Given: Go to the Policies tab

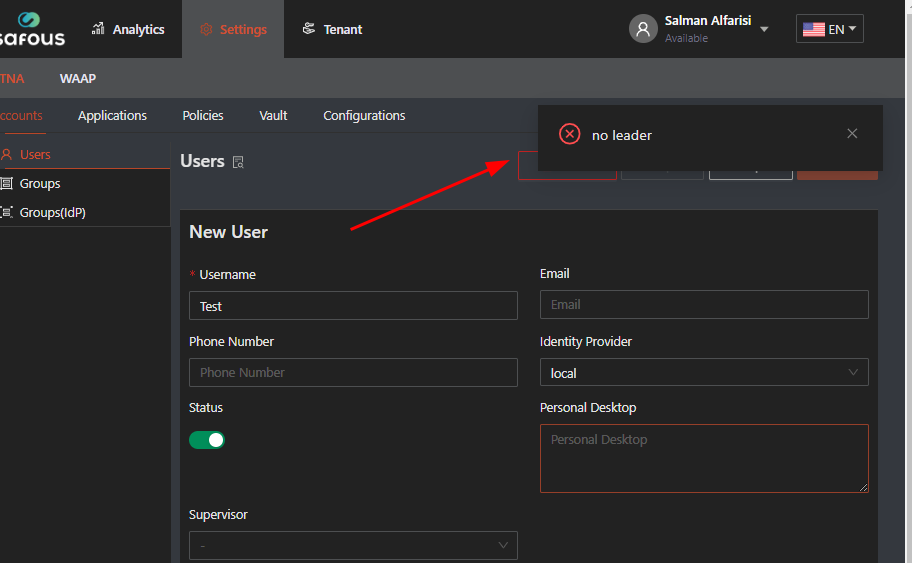Looking at the screenshot, I should (x=203, y=115).
